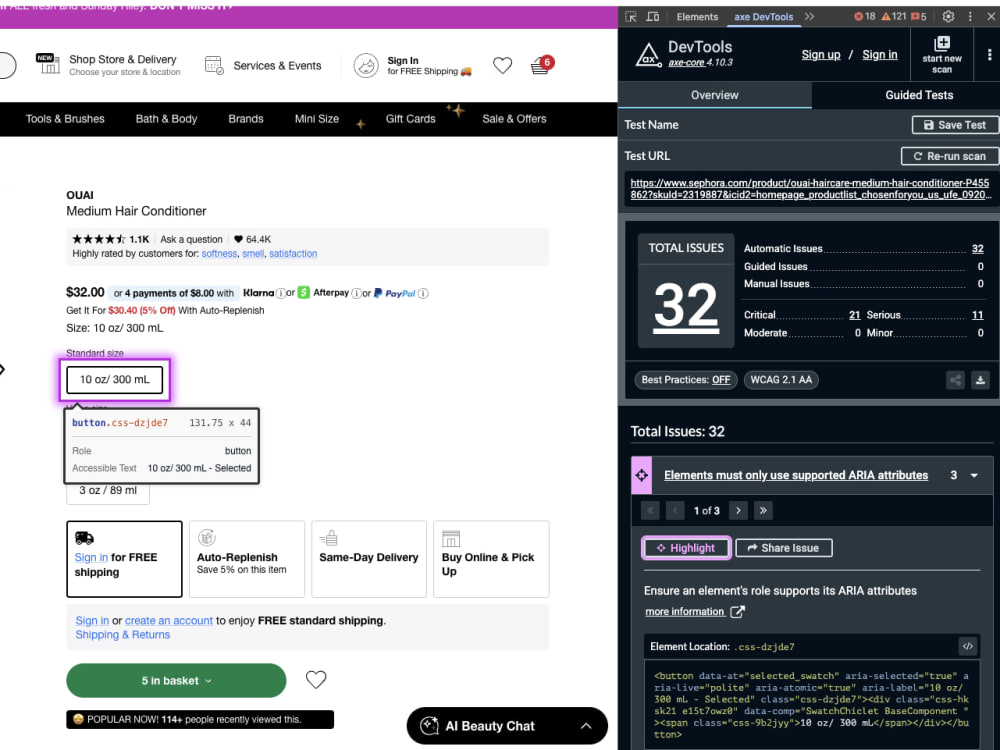Switch to the Overview tab
Screen dimensions: 1000x750
click(x=714, y=95)
